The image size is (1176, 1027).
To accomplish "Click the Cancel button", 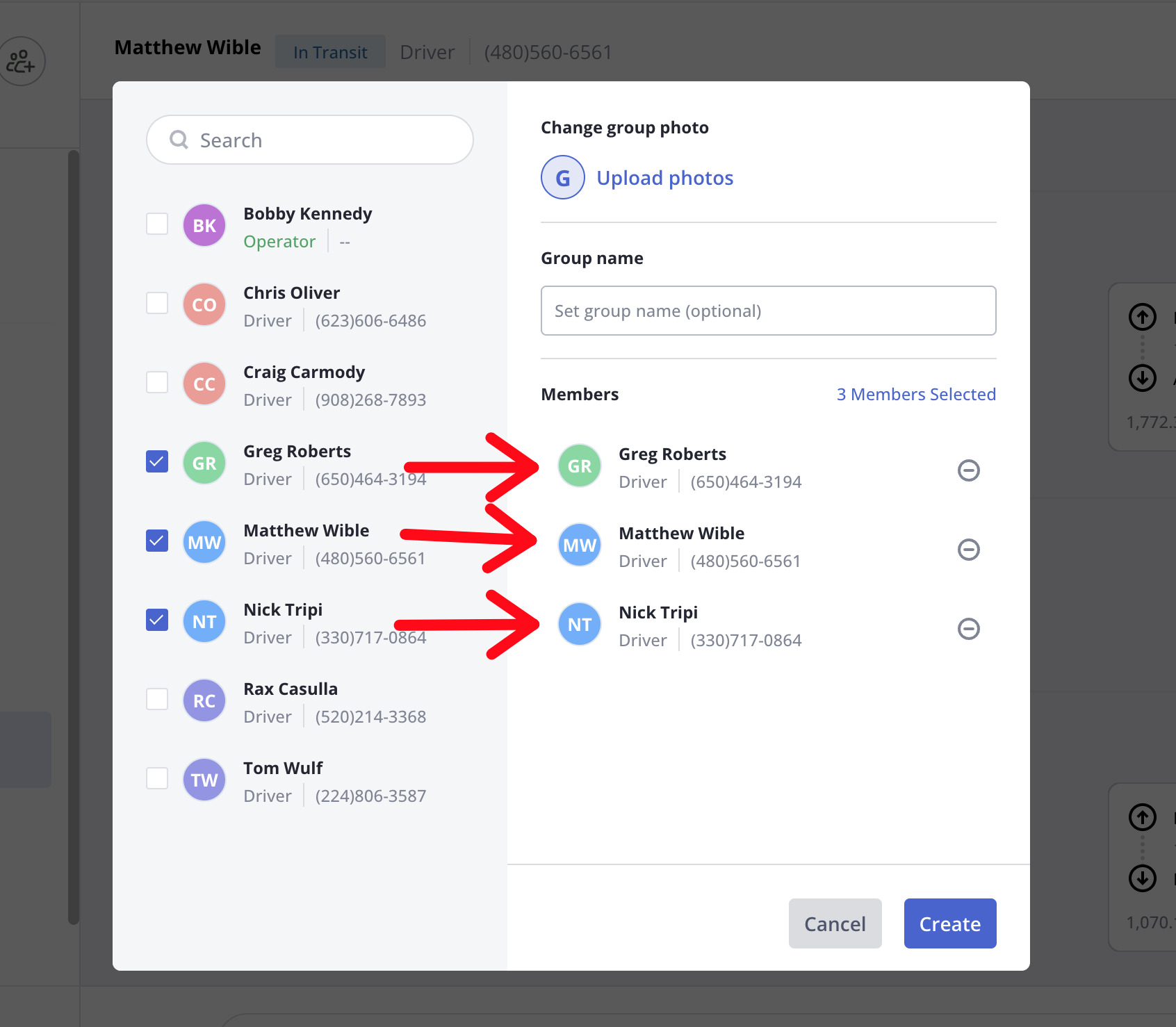I will pos(835,923).
